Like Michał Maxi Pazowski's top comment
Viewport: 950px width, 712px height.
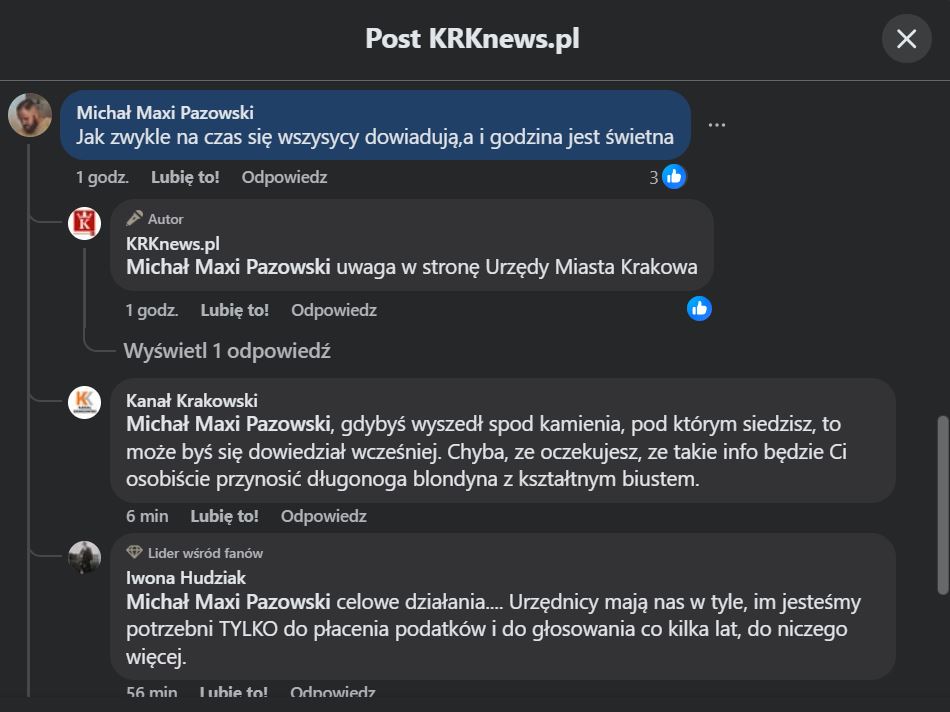185,178
